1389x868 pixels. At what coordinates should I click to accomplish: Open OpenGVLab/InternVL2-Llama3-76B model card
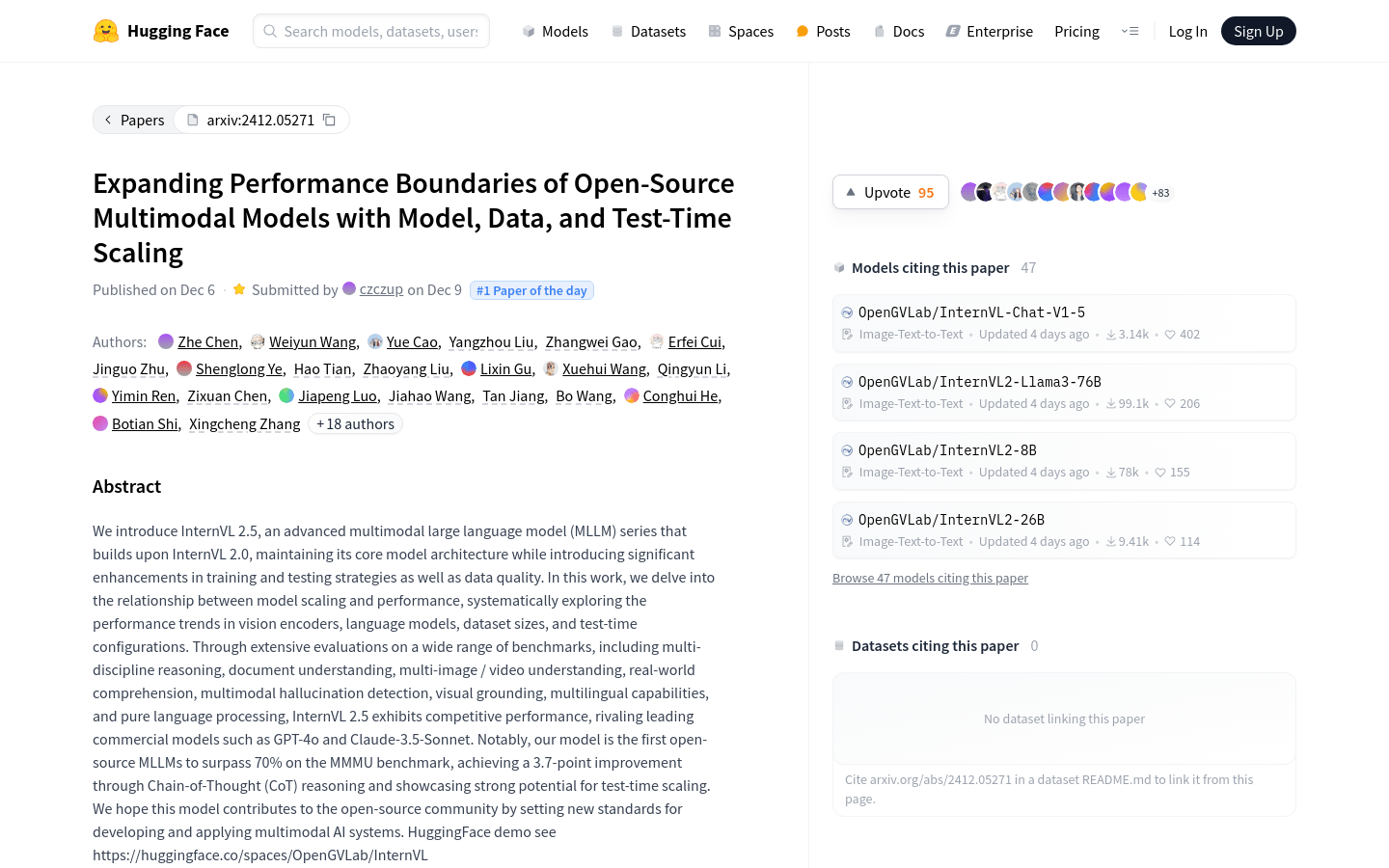click(1064, 393)
